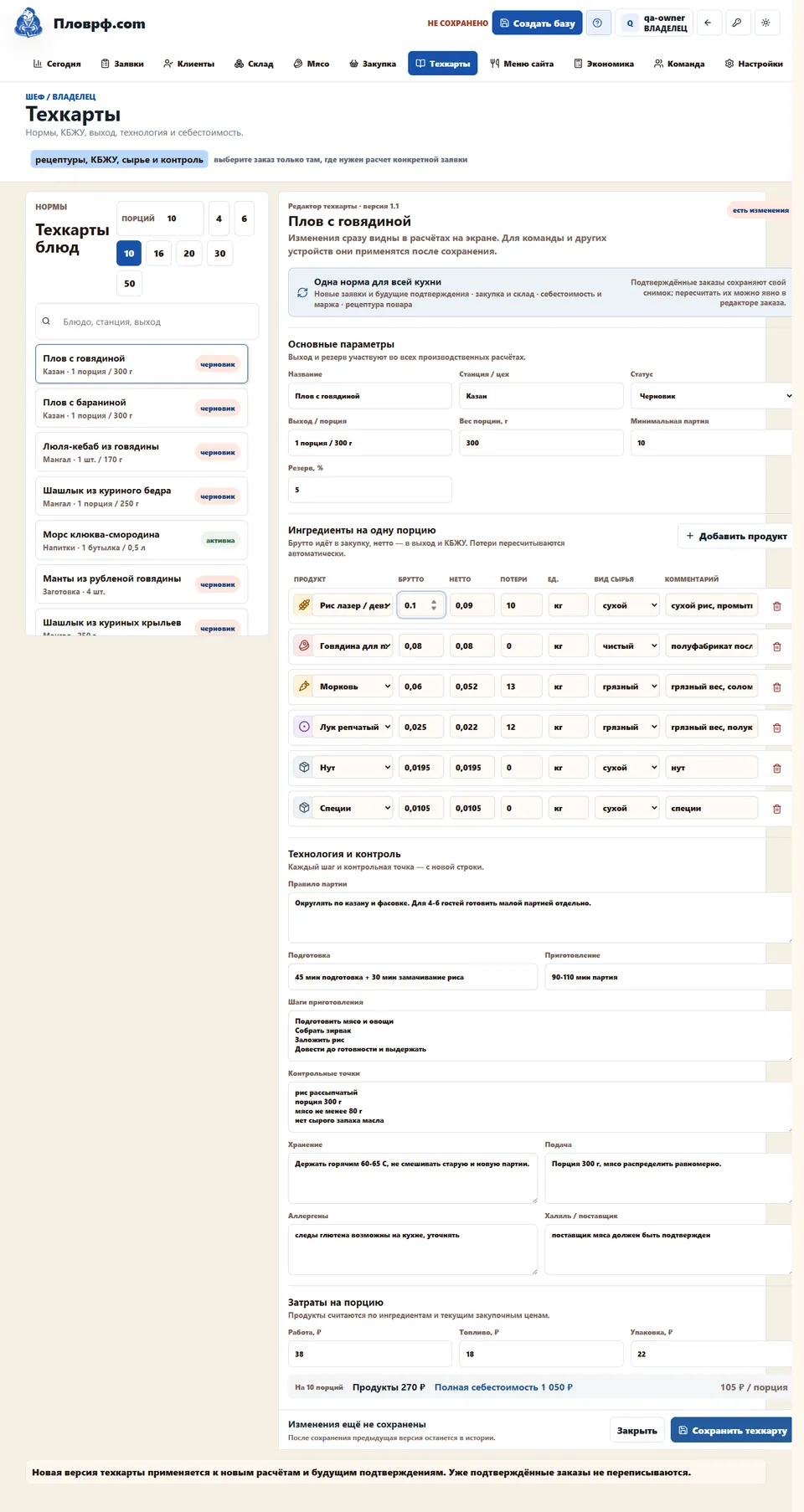Open the Статус dropdown showing Черновик
This screenshot has width=804, height=1512.
(x=713, y=396)
